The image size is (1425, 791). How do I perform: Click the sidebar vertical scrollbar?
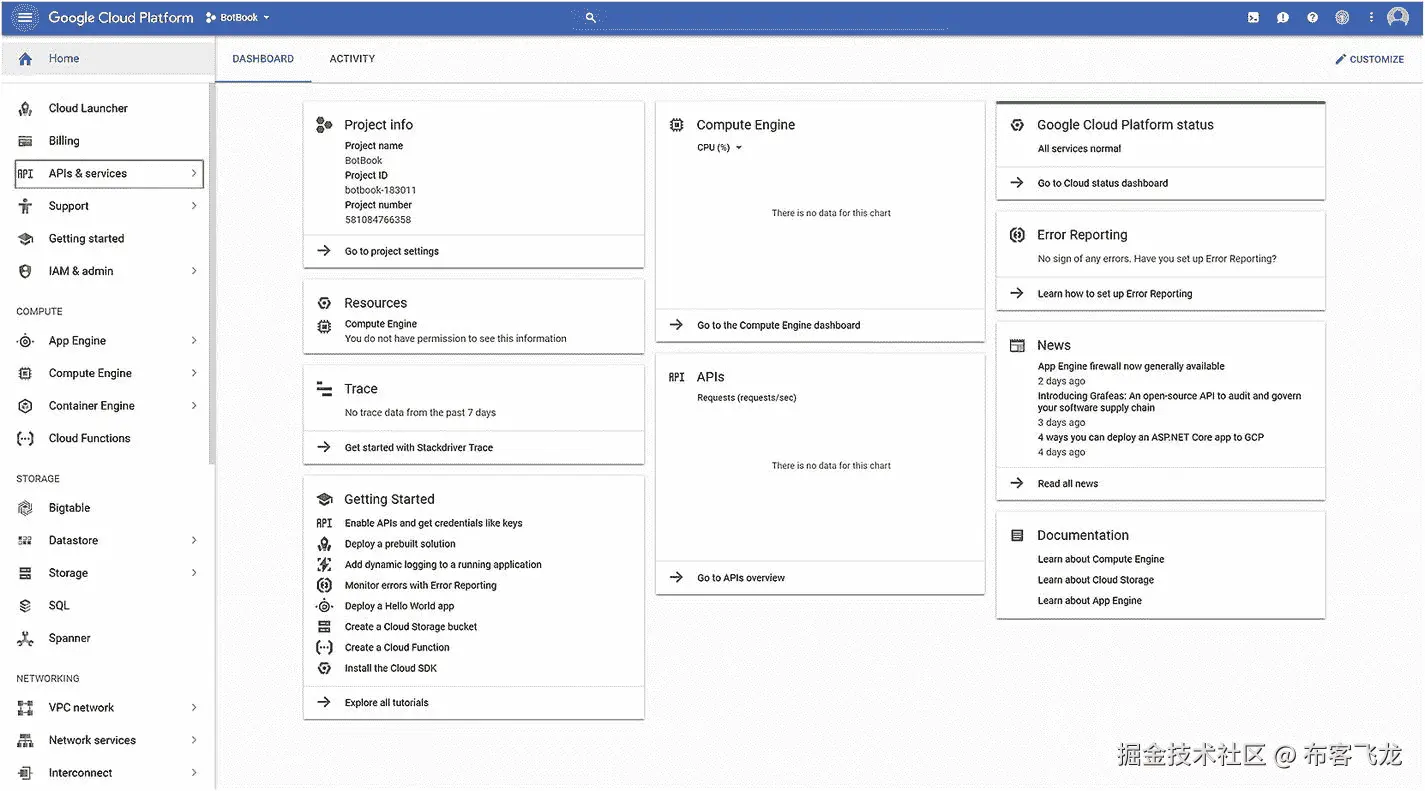pos(212,275)
